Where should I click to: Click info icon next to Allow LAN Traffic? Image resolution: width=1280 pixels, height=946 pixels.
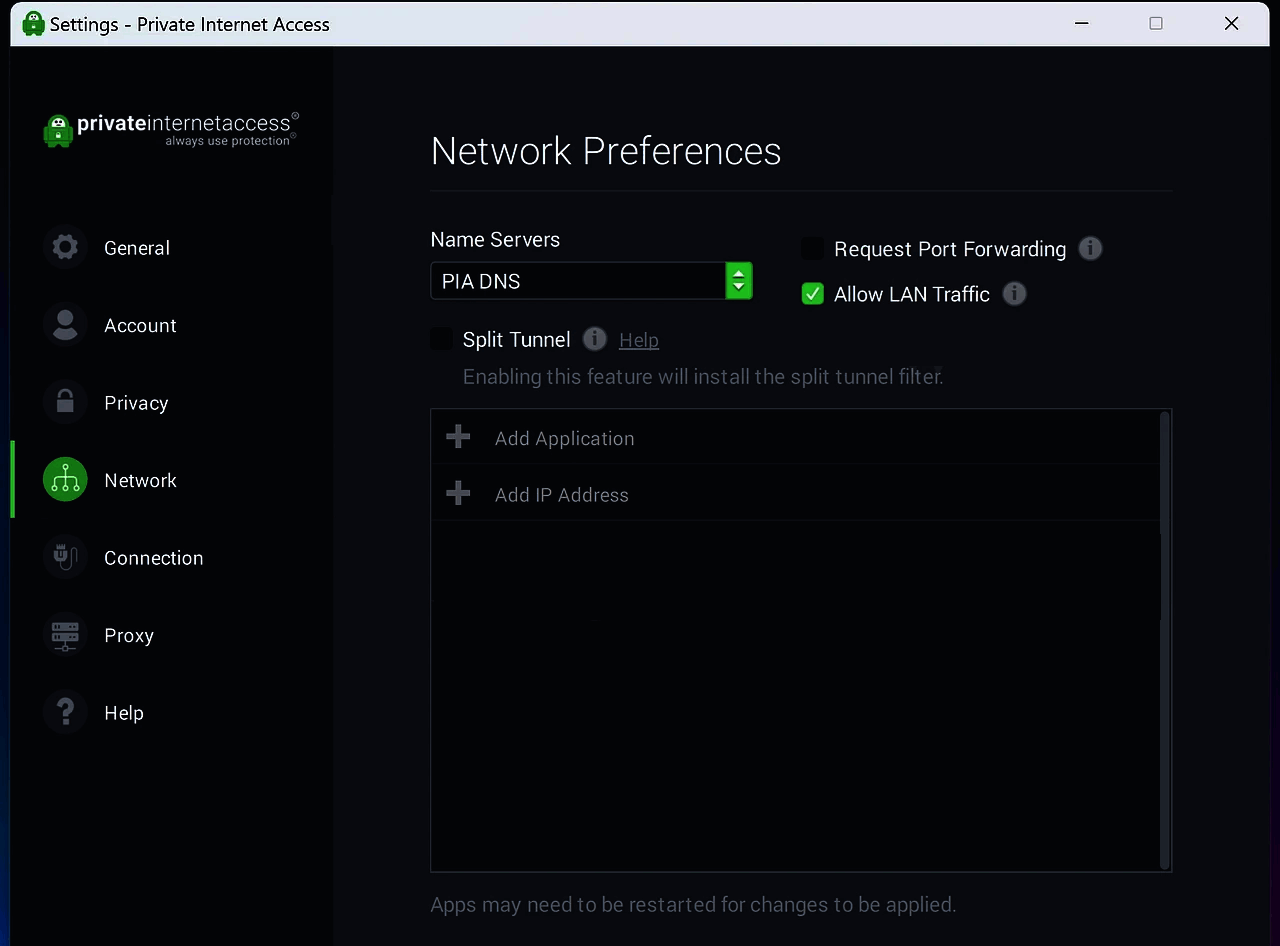pos(1014,294)
